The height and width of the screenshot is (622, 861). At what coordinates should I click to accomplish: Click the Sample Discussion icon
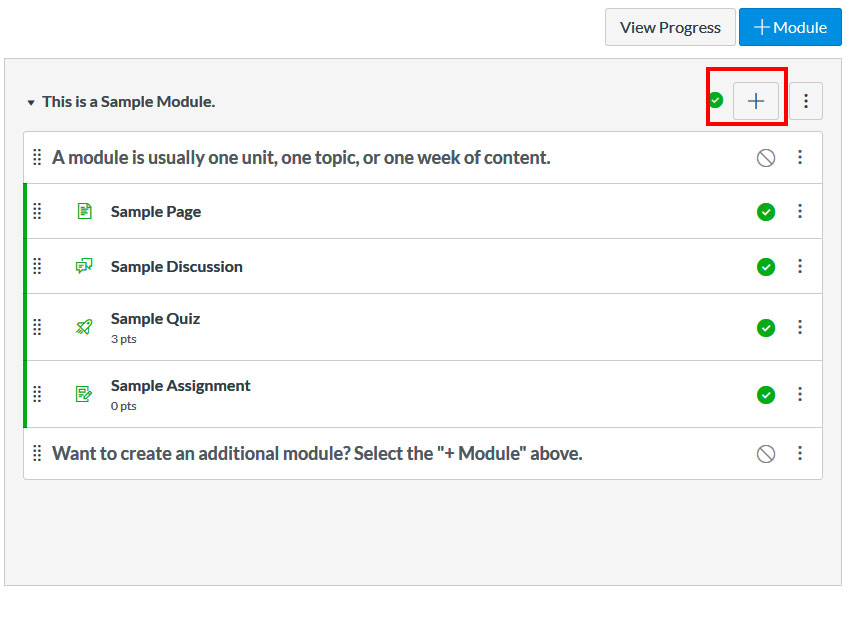84,266
